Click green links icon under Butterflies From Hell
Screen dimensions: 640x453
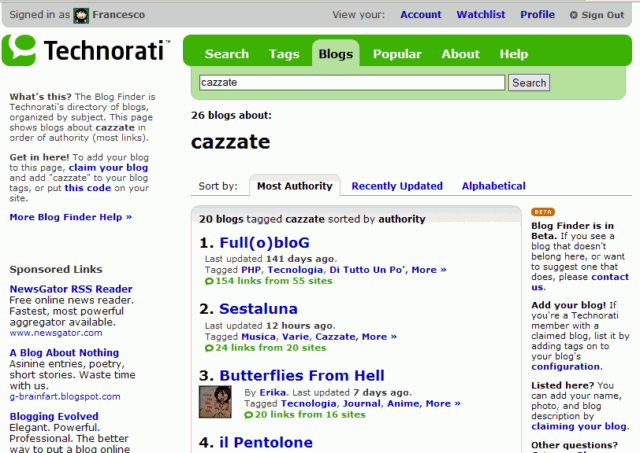(x=249, y=415)
